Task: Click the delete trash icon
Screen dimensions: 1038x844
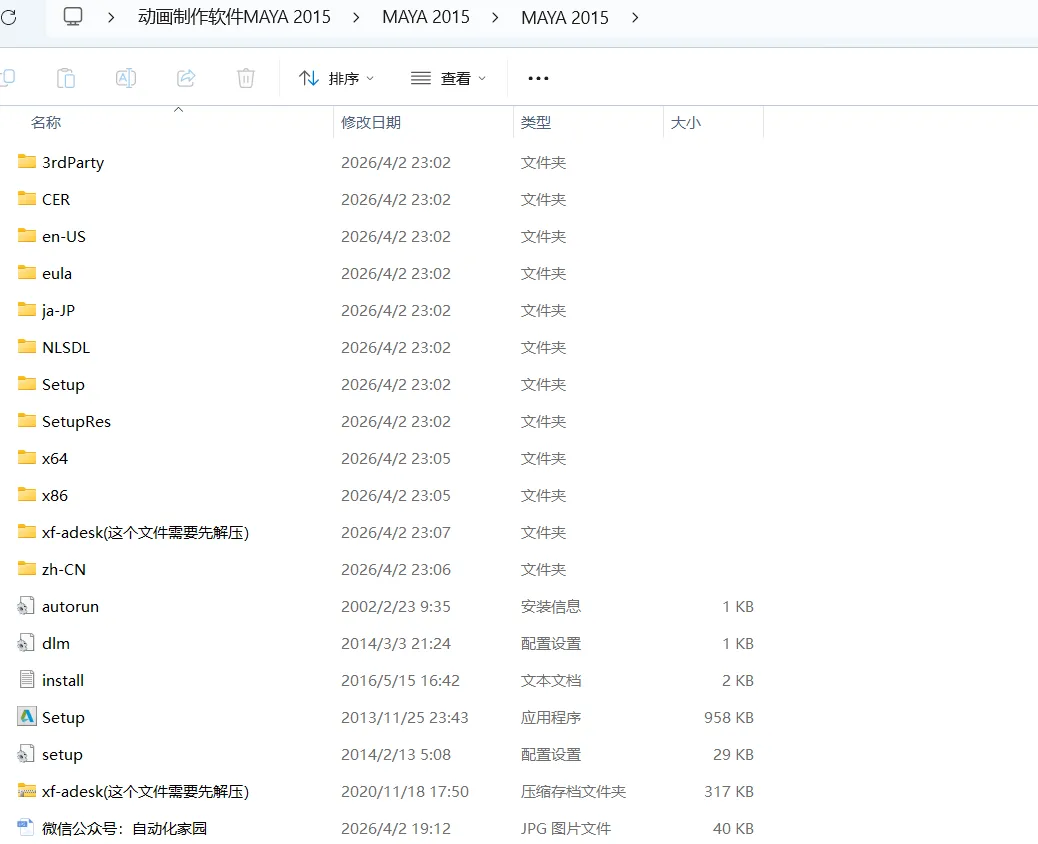Action: [246, 78]
